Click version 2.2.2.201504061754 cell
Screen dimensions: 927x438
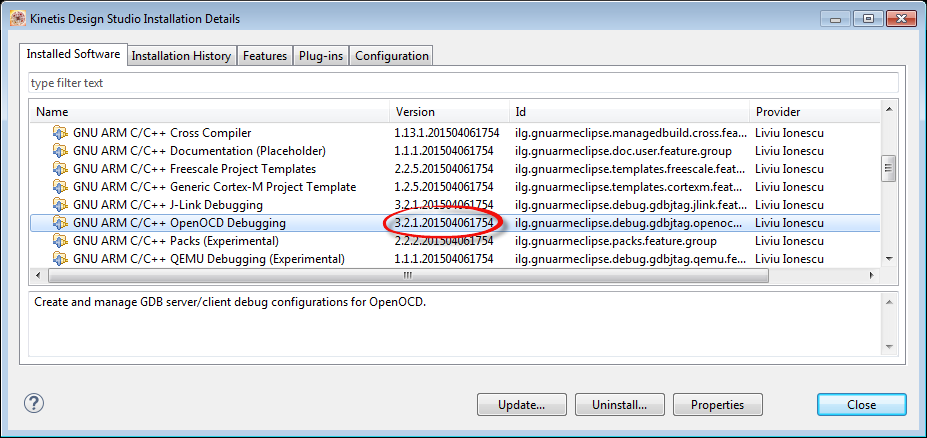coord(444,241)
